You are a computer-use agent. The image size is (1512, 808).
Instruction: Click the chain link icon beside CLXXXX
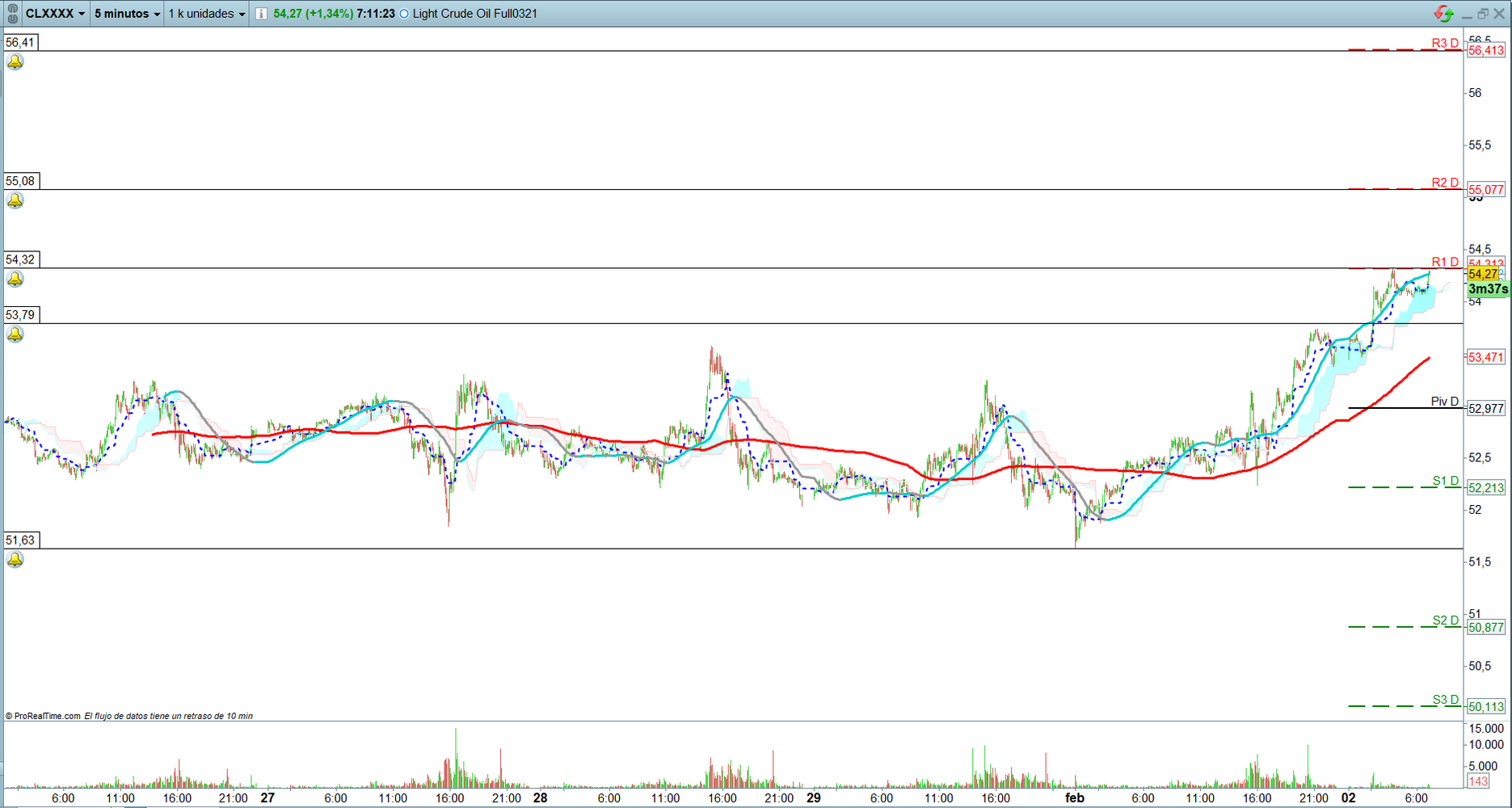click(12, 14)
